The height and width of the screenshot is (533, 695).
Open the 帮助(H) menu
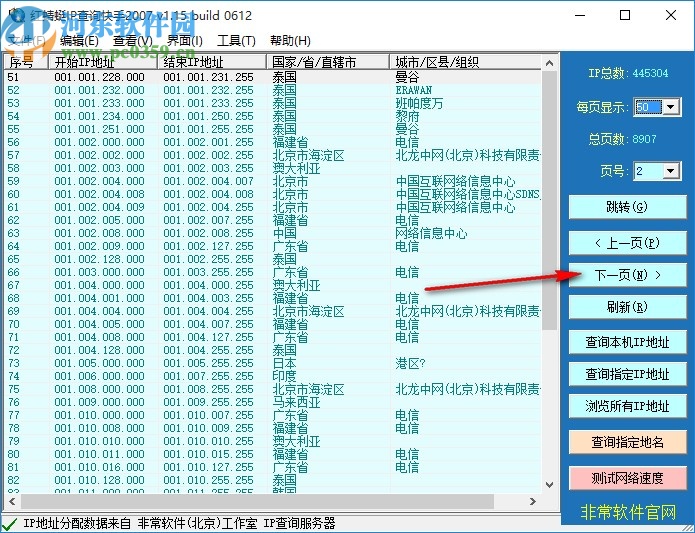290,41
